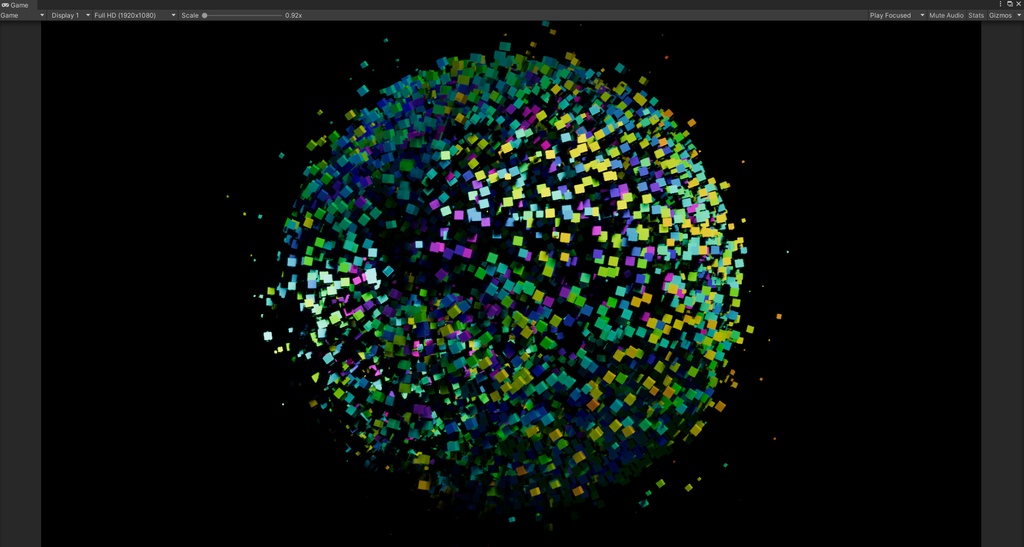The height and width of the screenshot is (547, 1024).
Task: Click the game controller icon on Game tab
Action: click(x=5, y=5)
